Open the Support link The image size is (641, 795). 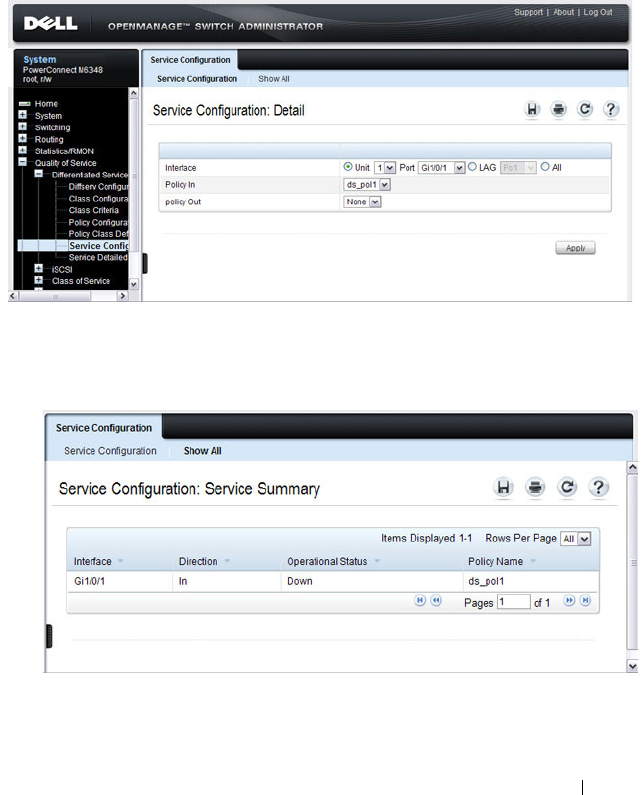coord(528,12)
